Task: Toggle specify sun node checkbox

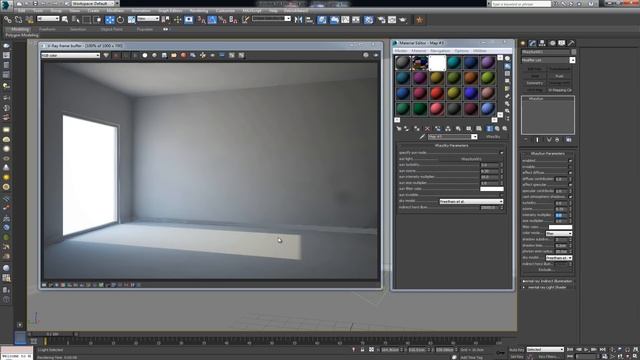Action: (502, 153)
